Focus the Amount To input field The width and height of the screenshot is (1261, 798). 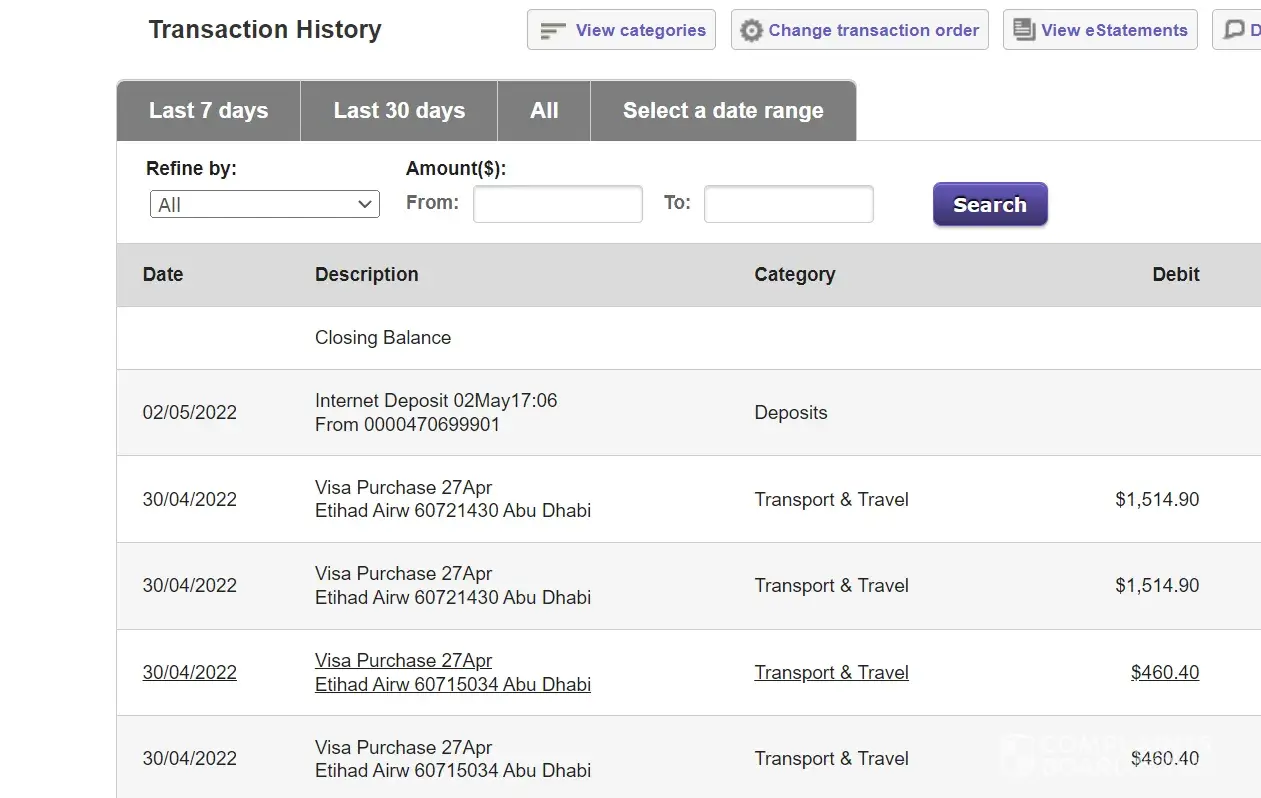coord(788,204)
